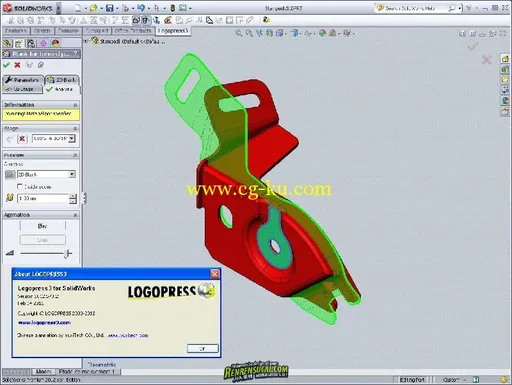The height and width of the screenshot is (385, 512).
Task: Click the faded red X in viewport corner
Action: point(487,60)
